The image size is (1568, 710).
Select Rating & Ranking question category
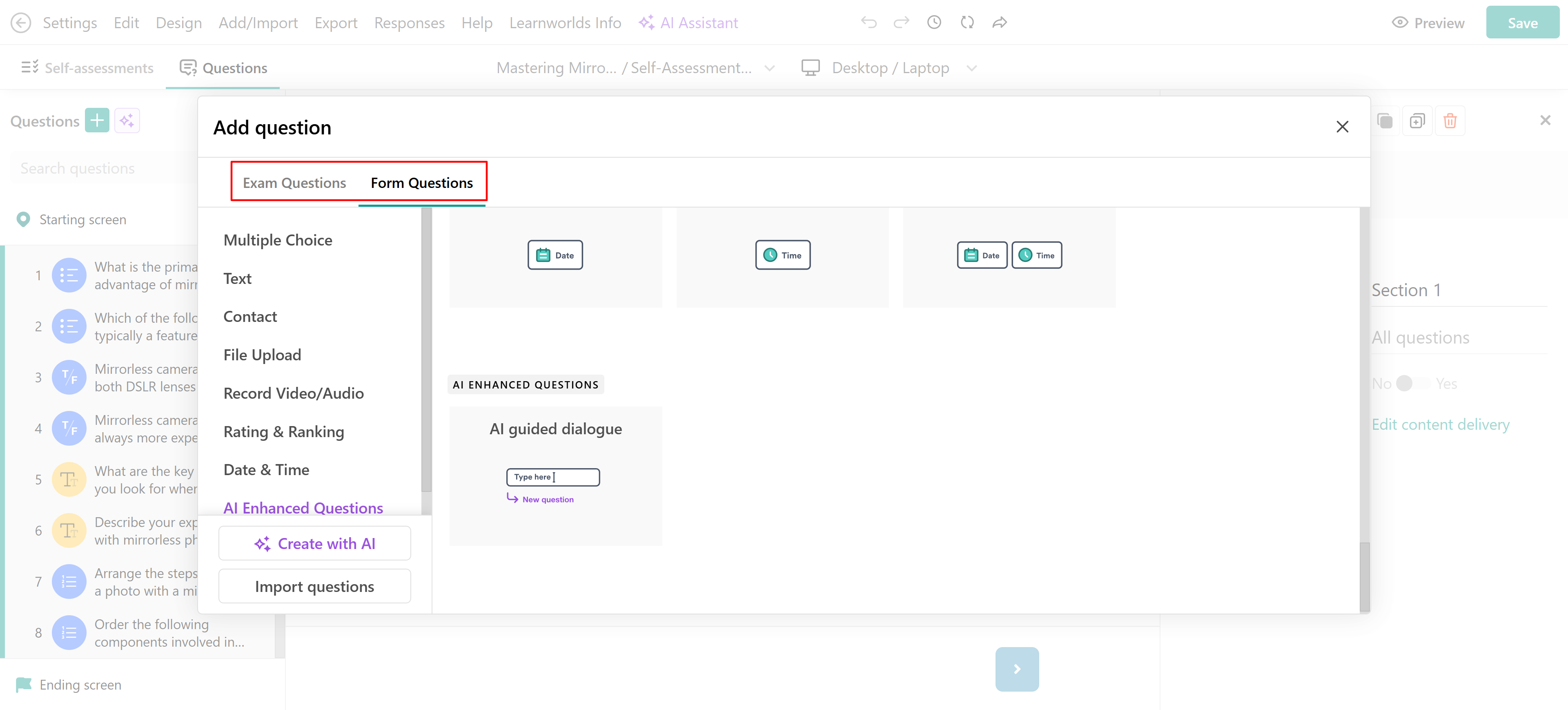pyautogui.click(x=284, y=432)
